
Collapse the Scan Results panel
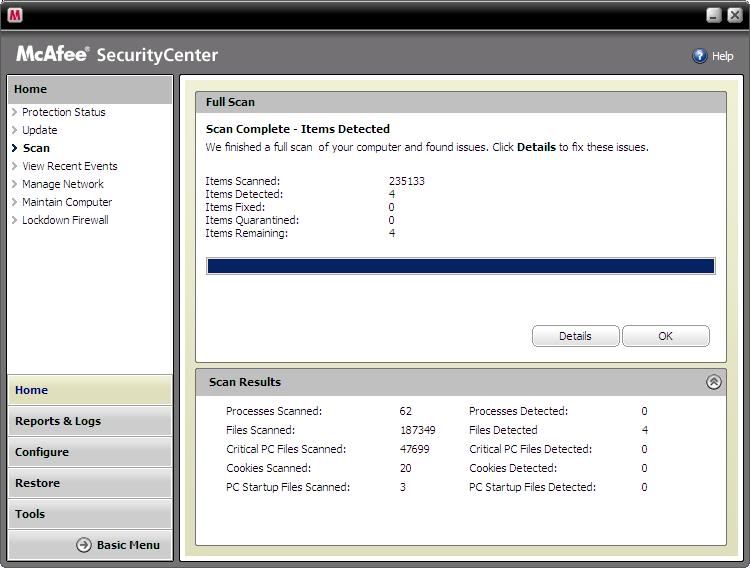713,382
